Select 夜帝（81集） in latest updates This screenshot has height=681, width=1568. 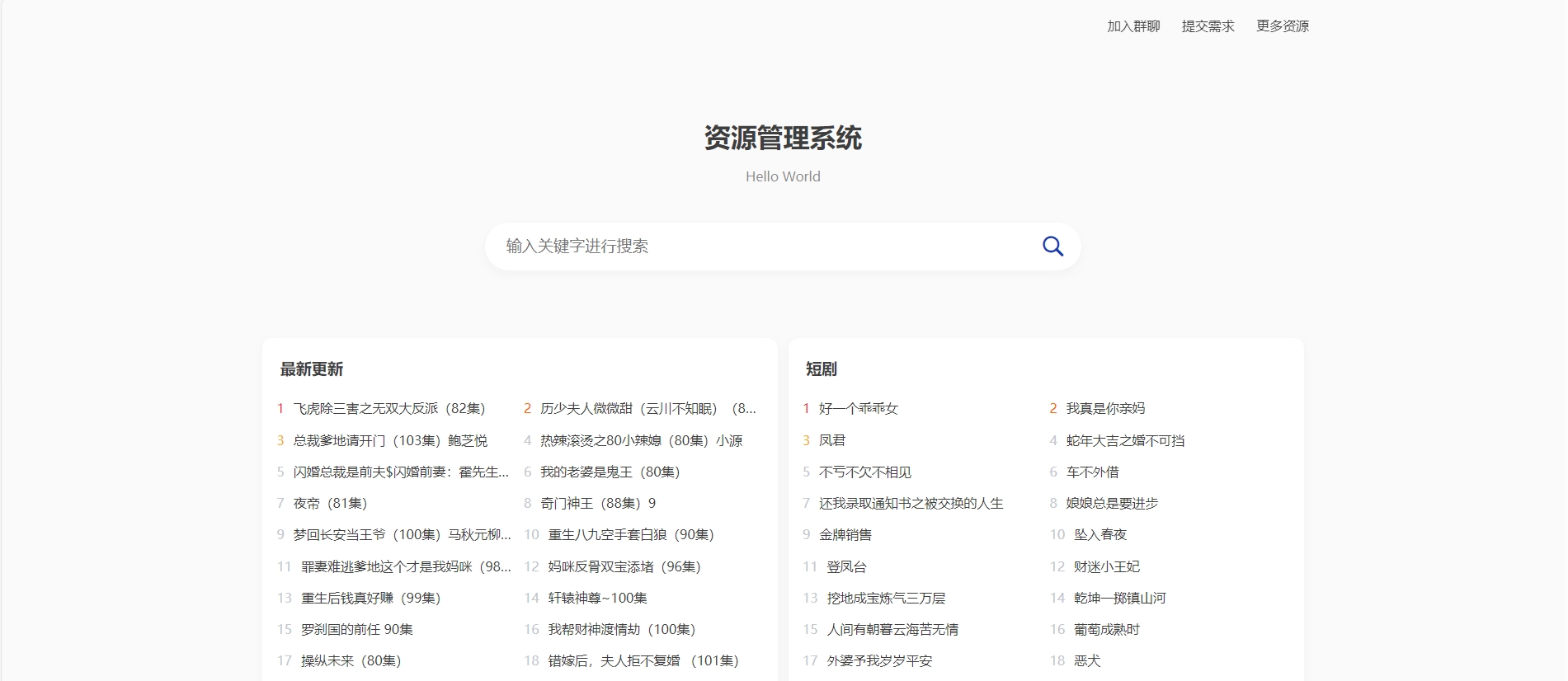pyautogui.click(x=330, y=503)
